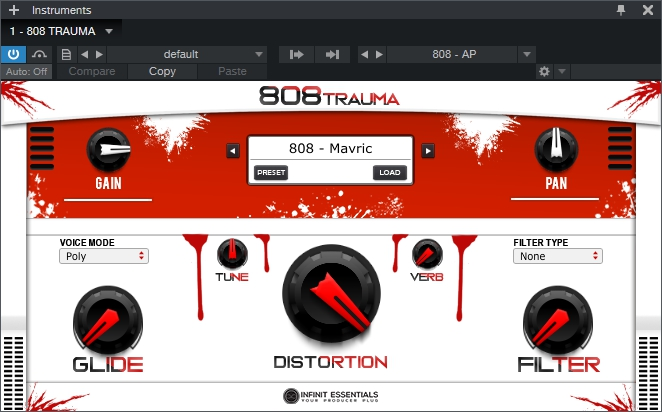Click the 808 - Mavric preset display
This screenshot has width=662, height=412.
[x=331, y=148]
